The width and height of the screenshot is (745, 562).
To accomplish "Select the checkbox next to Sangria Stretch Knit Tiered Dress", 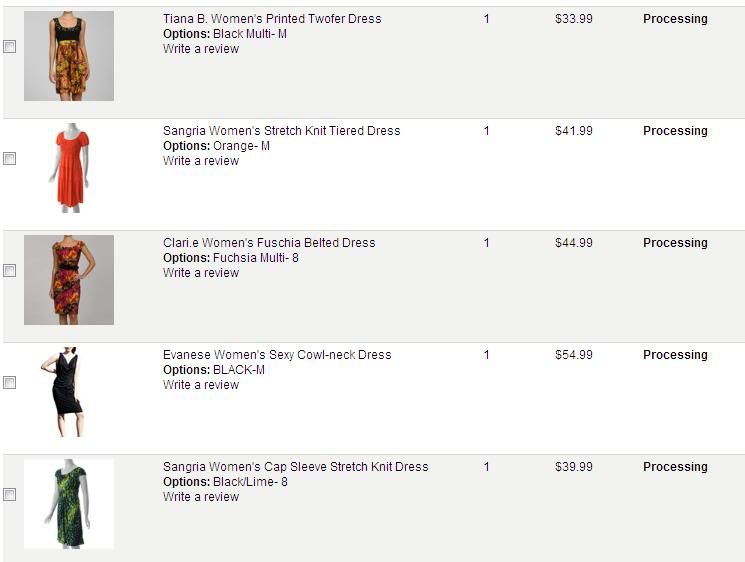I will [10, 159].
